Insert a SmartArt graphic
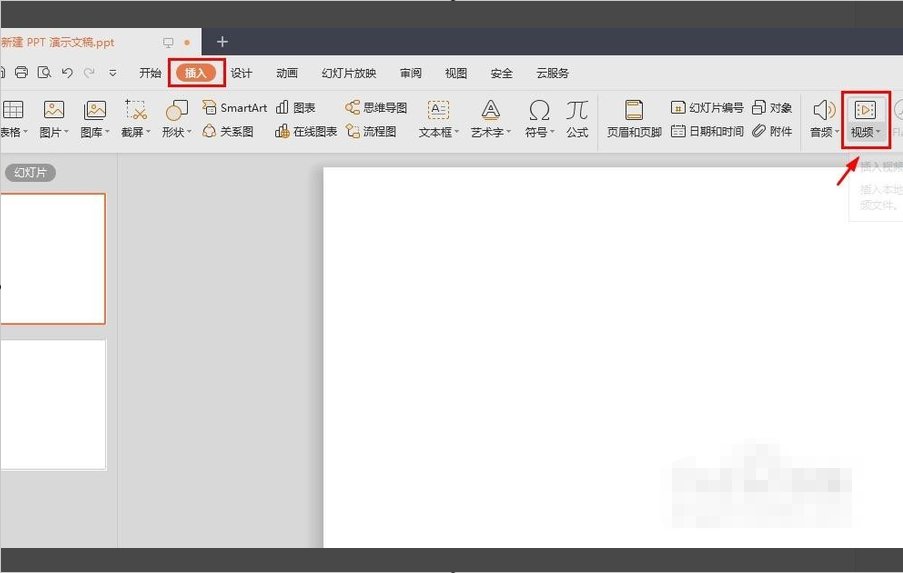903x573 pixels. (235, 108)
